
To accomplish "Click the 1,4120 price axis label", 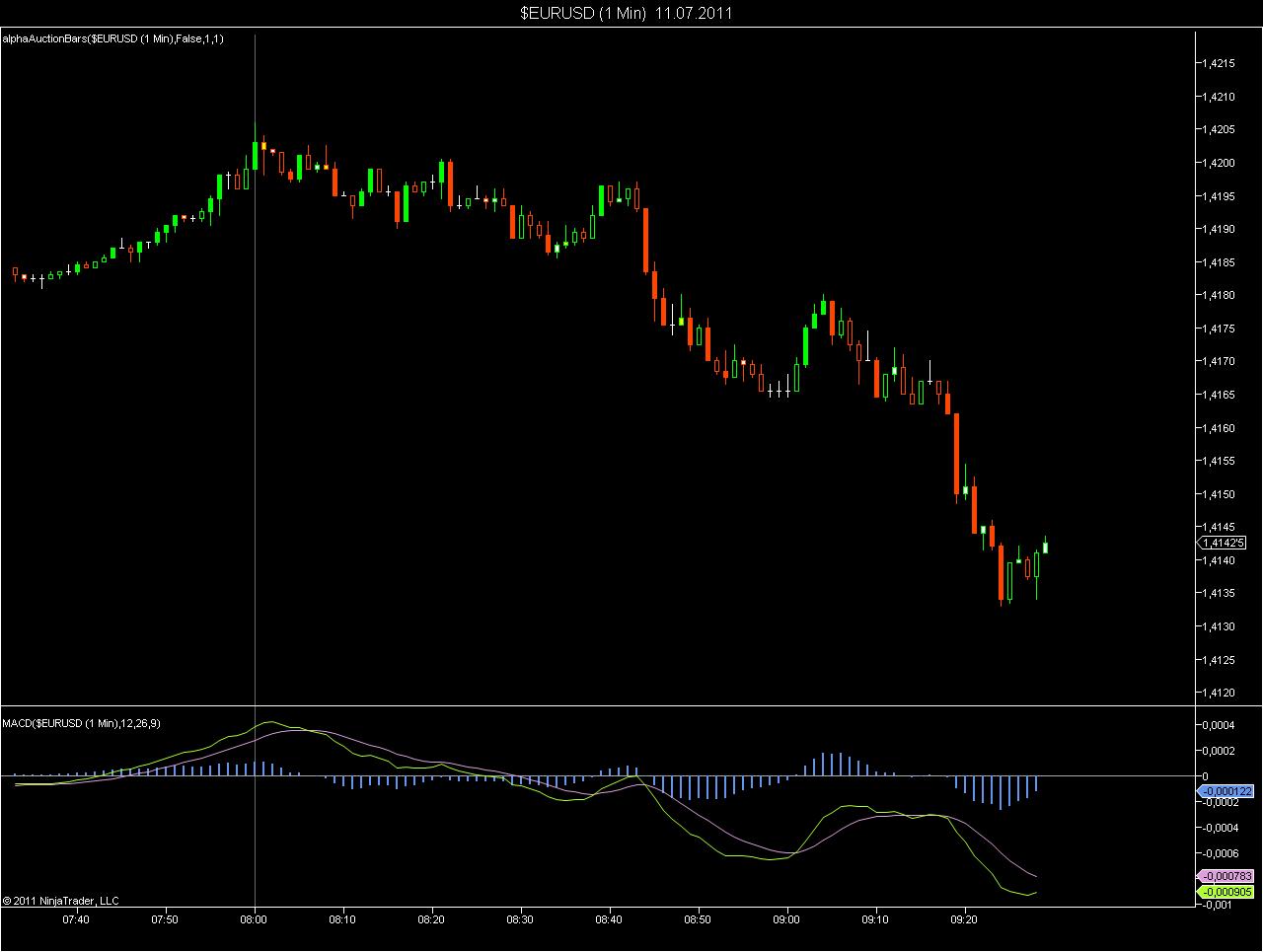I will point(1219,693).
